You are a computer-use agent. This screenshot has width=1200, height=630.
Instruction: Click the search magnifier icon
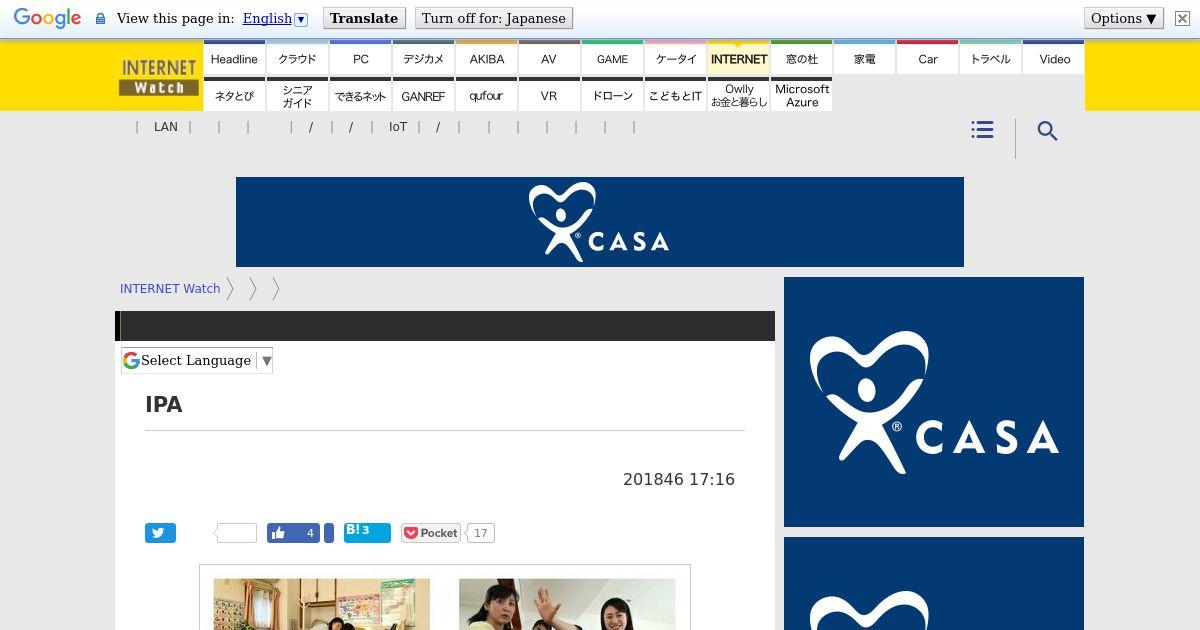[1047, 131]
